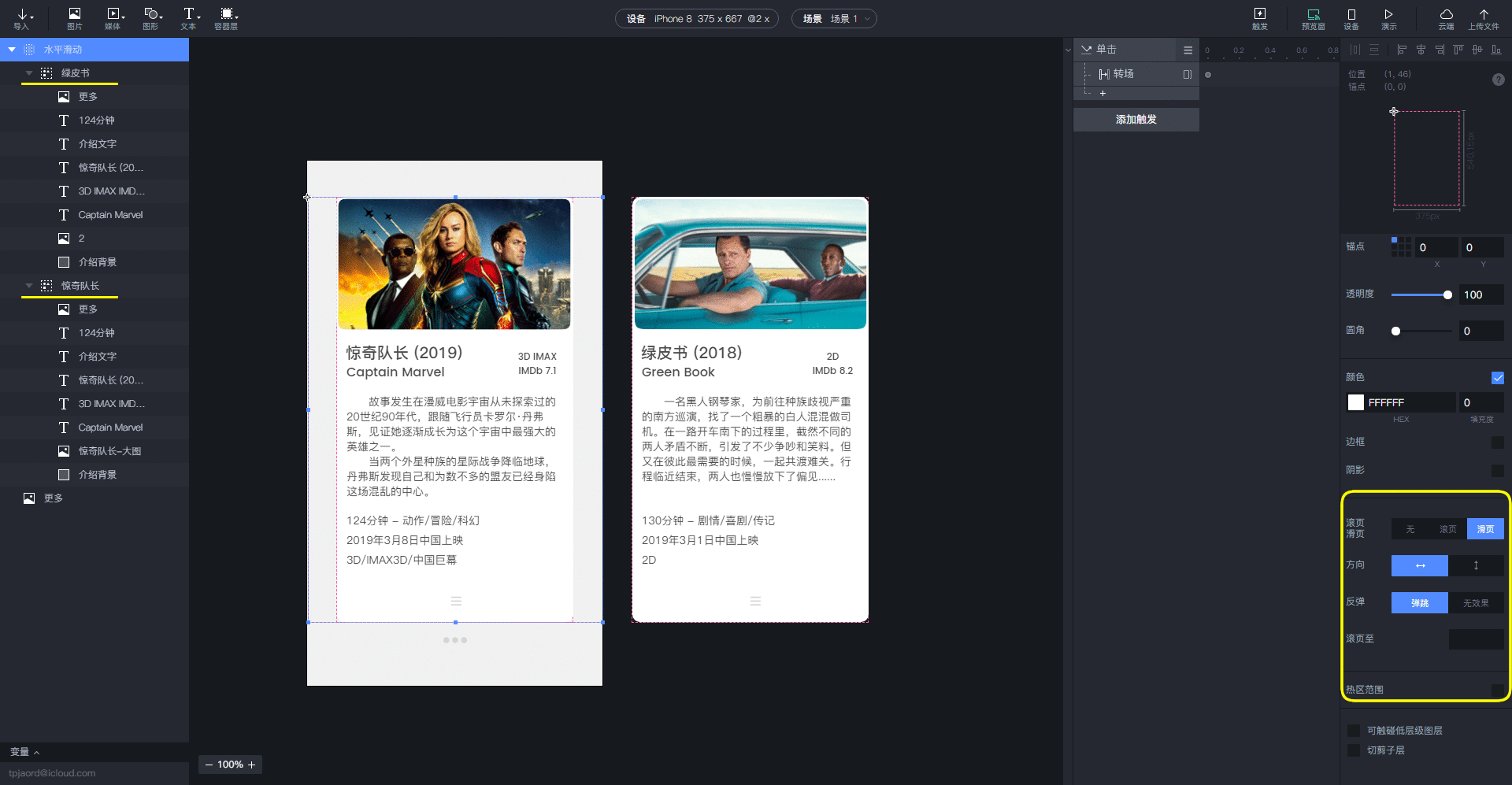Click the FFFFFF HEX input field
The height and width of the screenshot is (785, 1512).
click(1410, 403)
